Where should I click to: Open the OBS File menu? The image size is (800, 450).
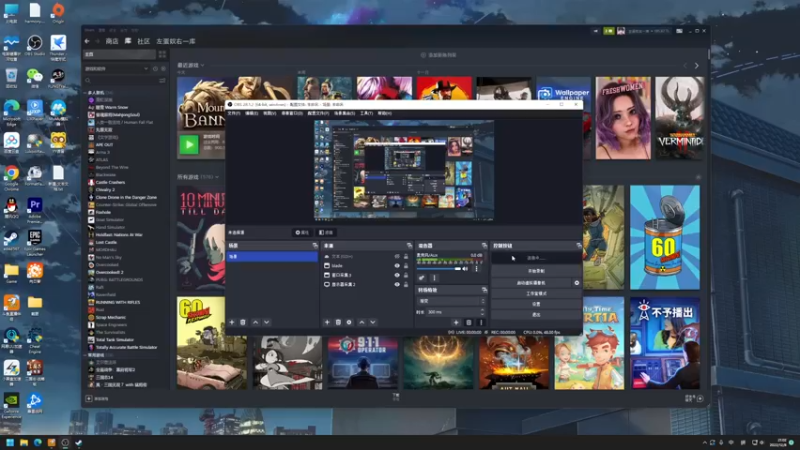(x=234, y=113)
